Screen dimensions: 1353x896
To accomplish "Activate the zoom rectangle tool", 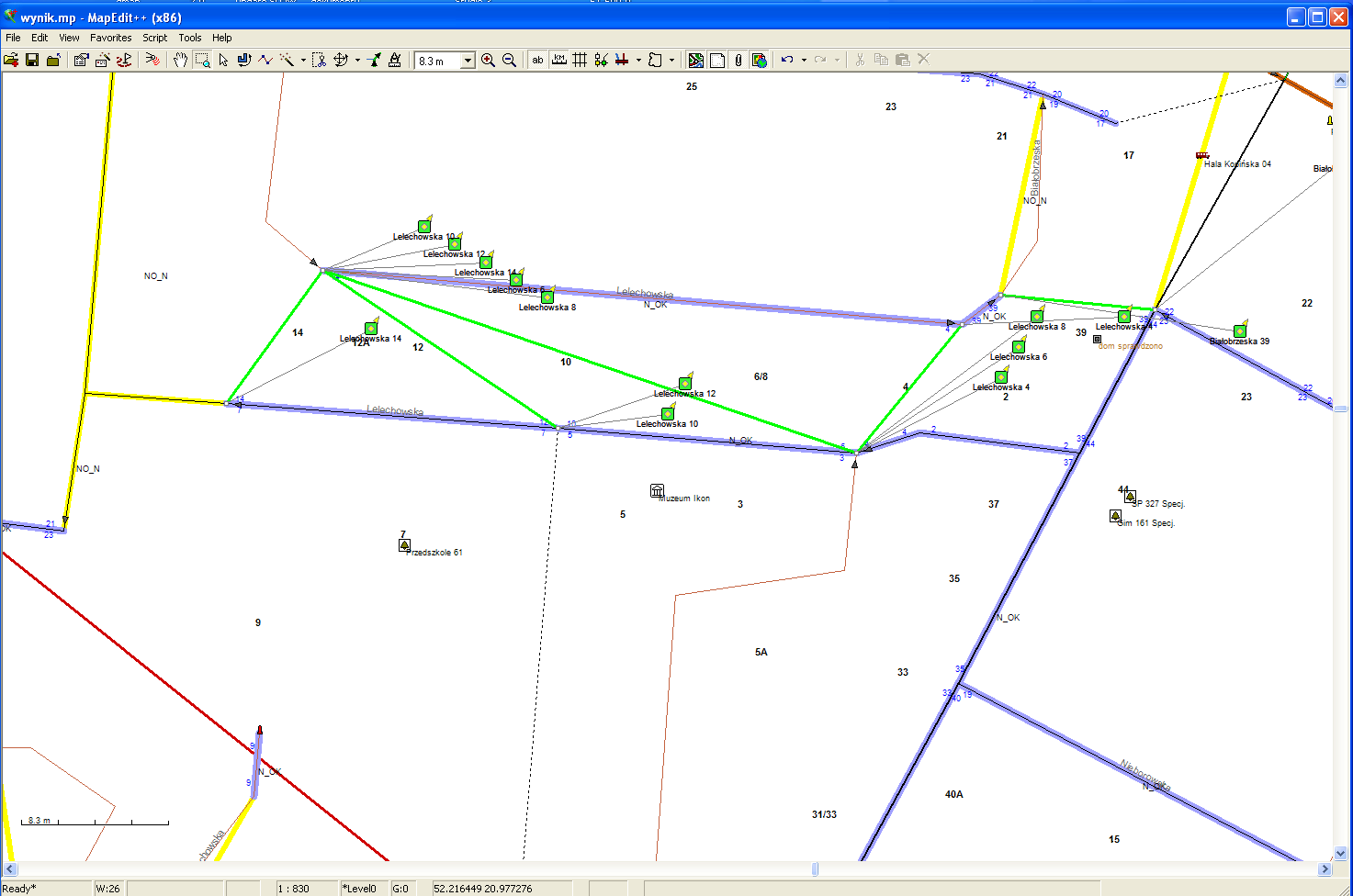I will tap(202, 60).
